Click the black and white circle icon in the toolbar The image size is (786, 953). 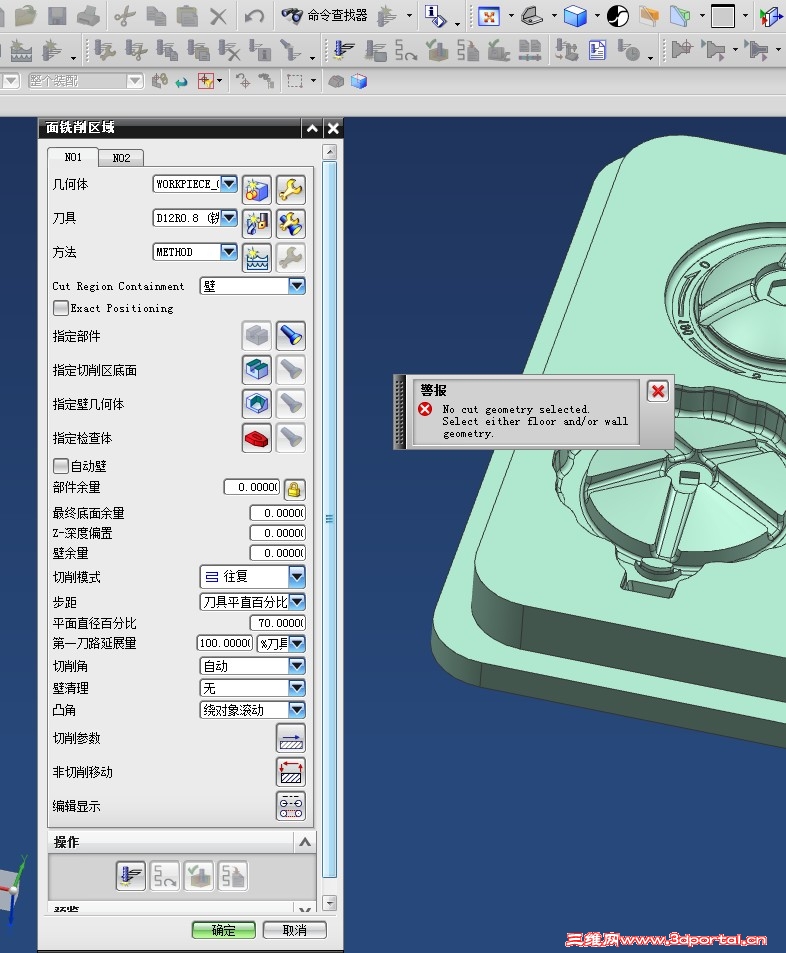click(x=618, y=16)
